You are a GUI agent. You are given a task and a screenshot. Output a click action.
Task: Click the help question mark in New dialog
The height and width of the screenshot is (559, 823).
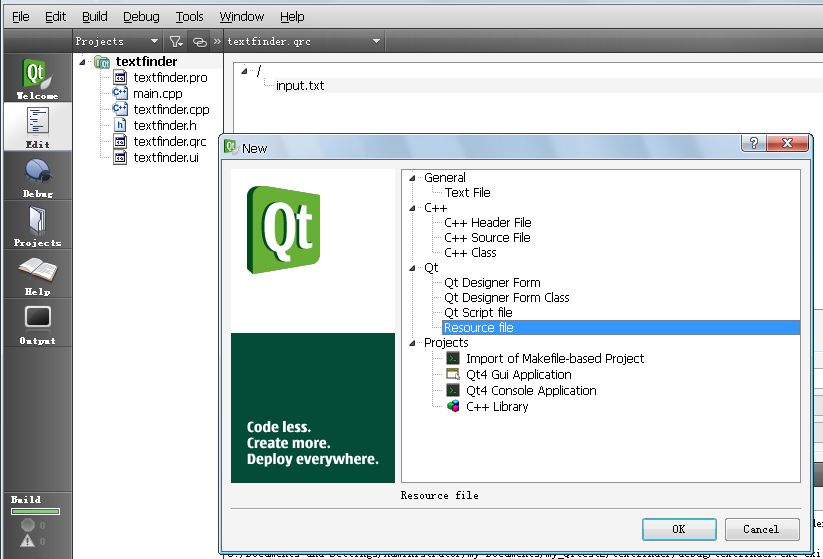pyautogui.click(x=754, y=143)
